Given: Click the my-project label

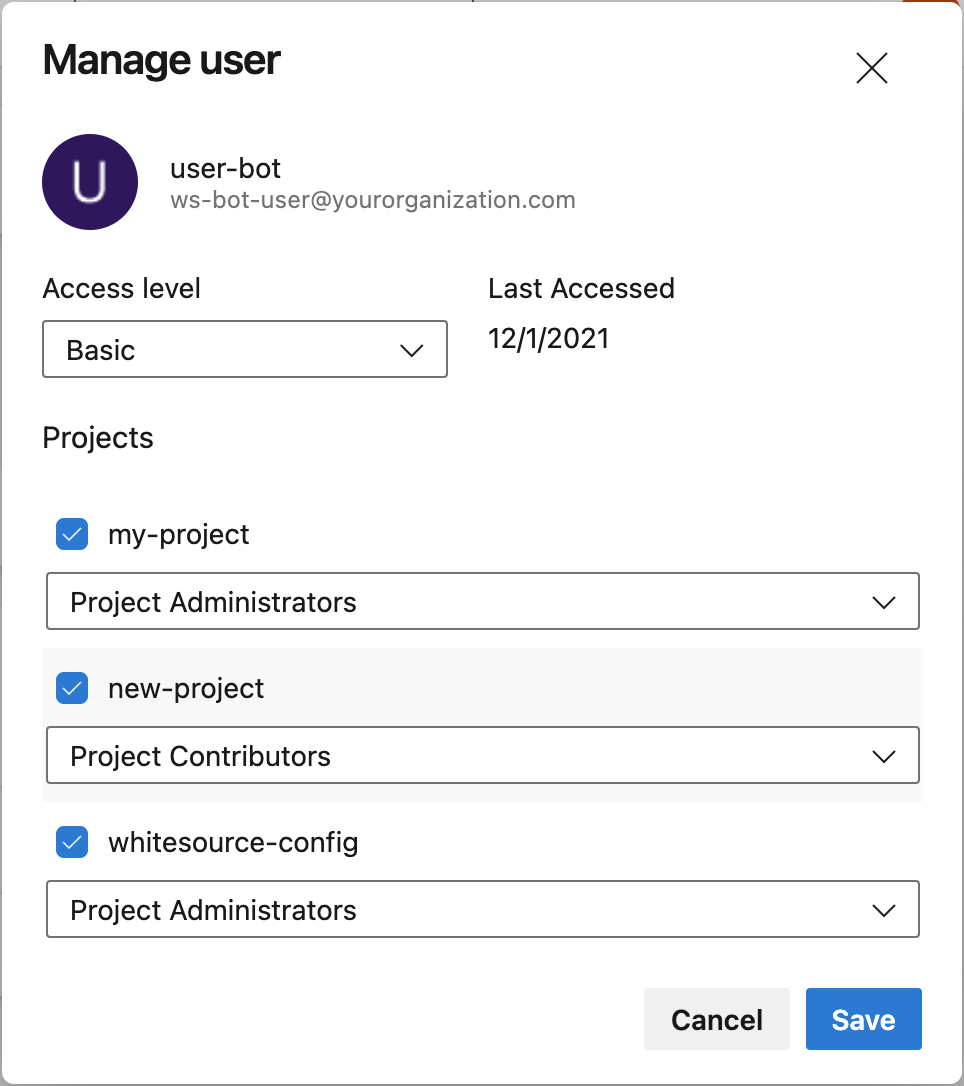Looking at the screenshot, I should (179, 535).
